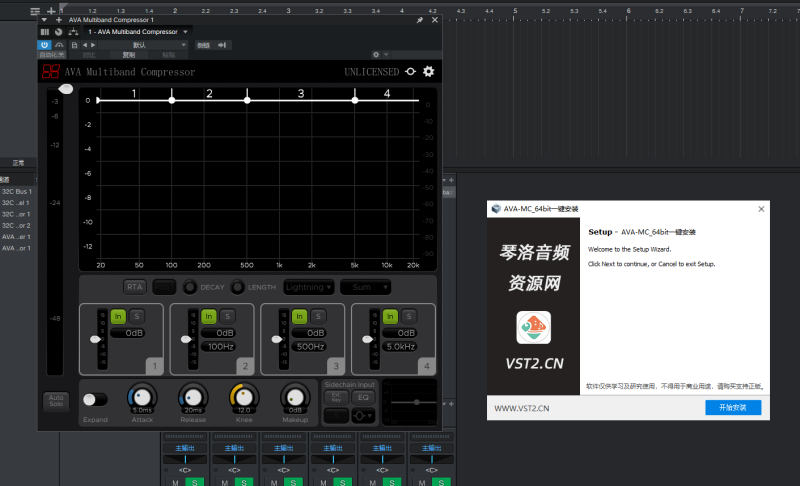
Task: Select the band 1 number tab
Action: [x=155, y=366]
